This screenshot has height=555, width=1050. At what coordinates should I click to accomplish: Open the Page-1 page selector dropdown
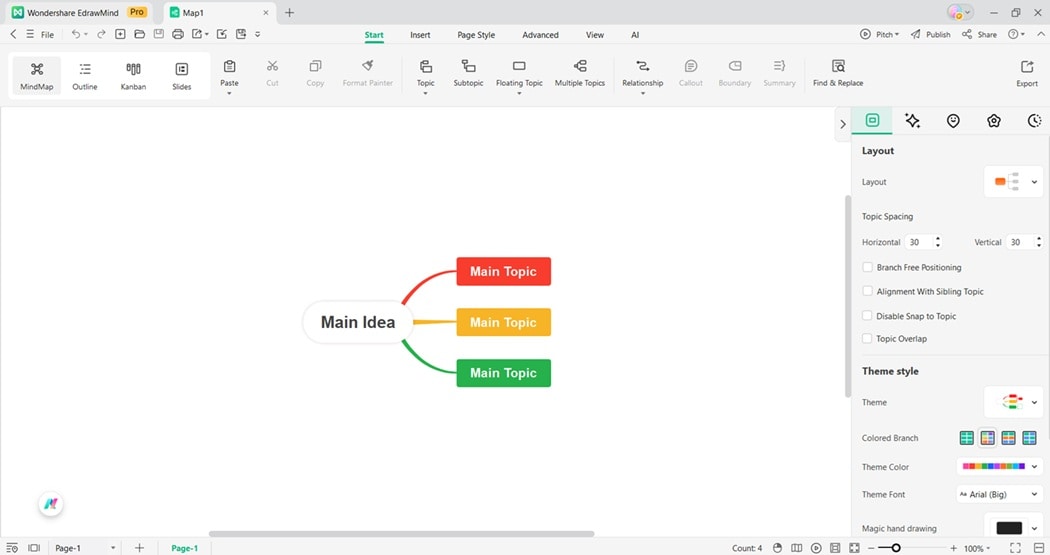coord(84,548)
